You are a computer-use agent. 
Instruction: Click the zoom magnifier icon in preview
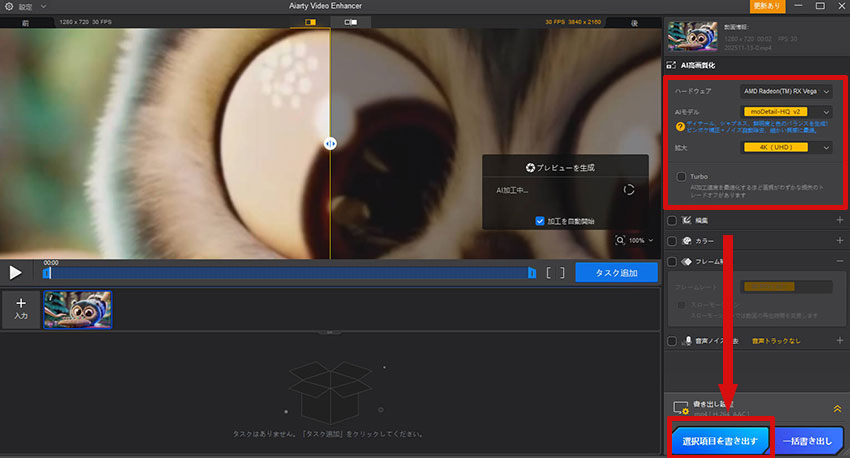pos(620,240)
